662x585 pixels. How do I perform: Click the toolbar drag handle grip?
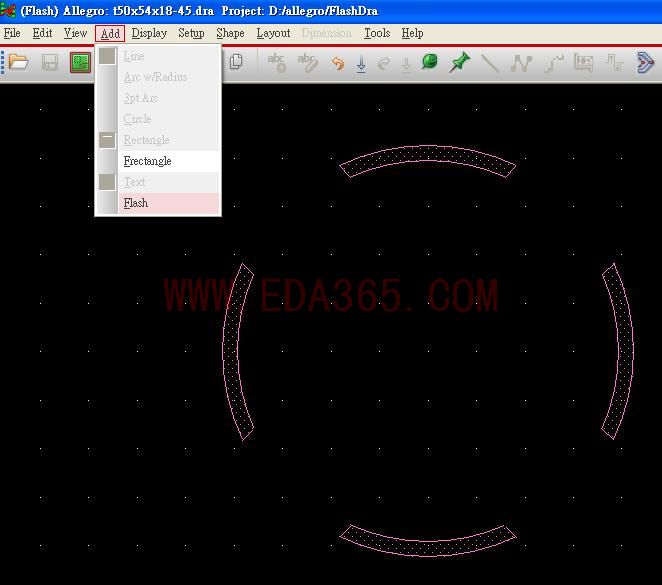[x=3, y=63]
